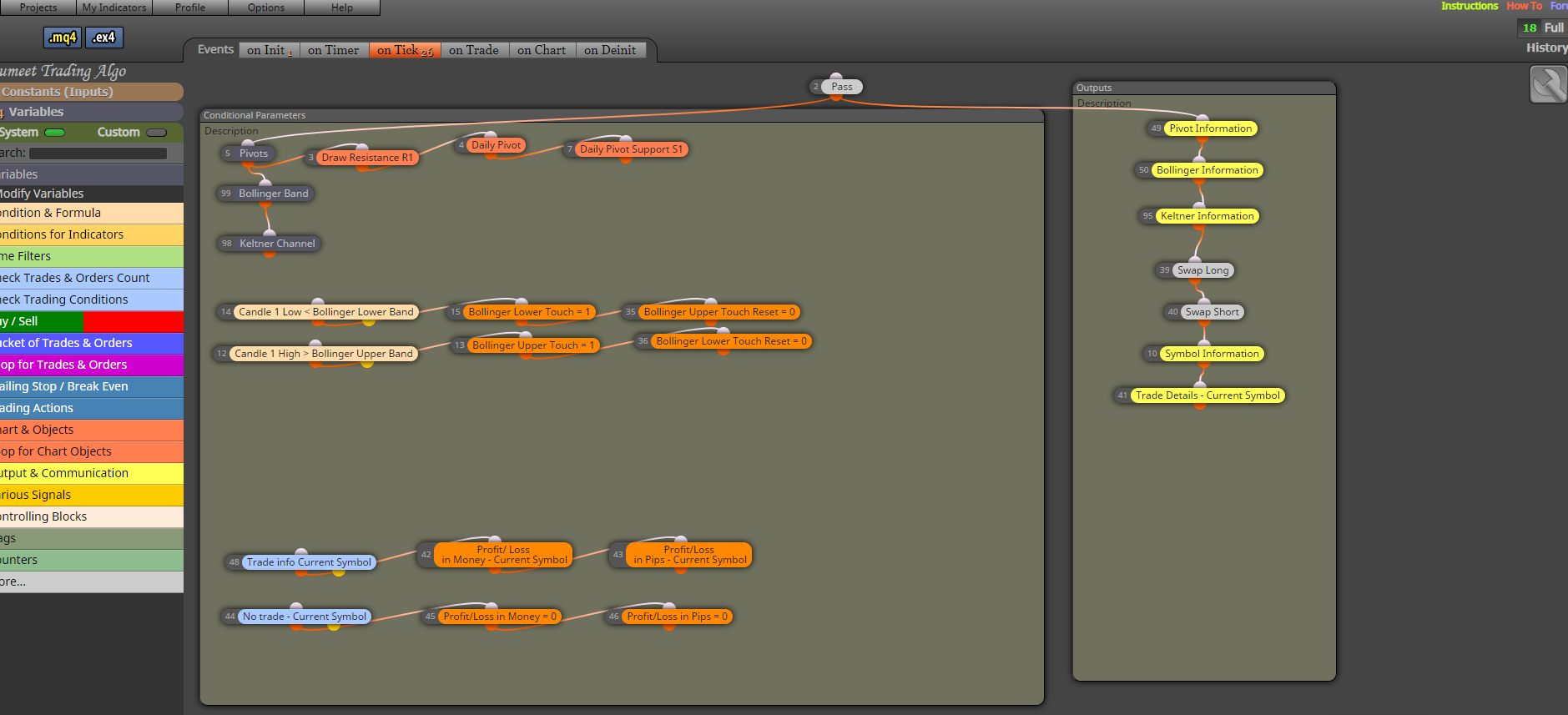Expand Modify Variables category

click(92, 194)
